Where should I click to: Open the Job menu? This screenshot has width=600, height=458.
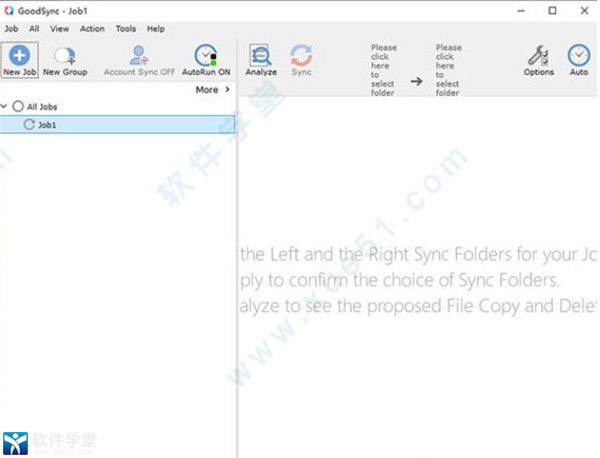[11, 29]
